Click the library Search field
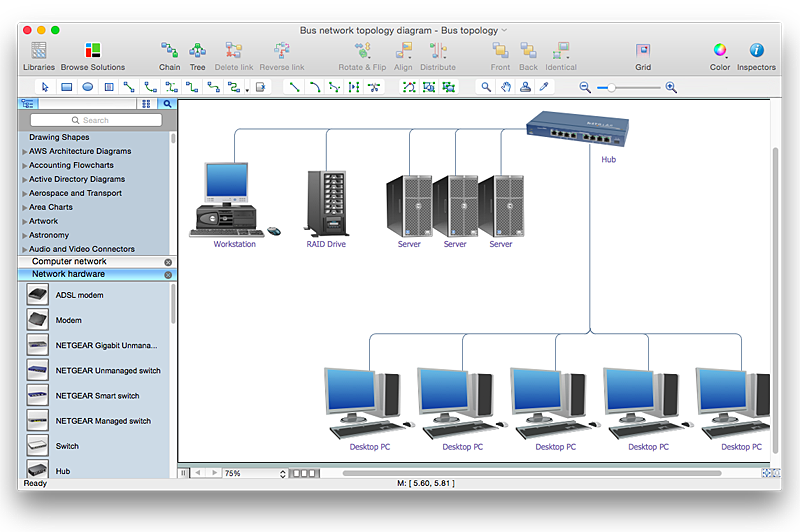800x532 pixels. (96, 120)
